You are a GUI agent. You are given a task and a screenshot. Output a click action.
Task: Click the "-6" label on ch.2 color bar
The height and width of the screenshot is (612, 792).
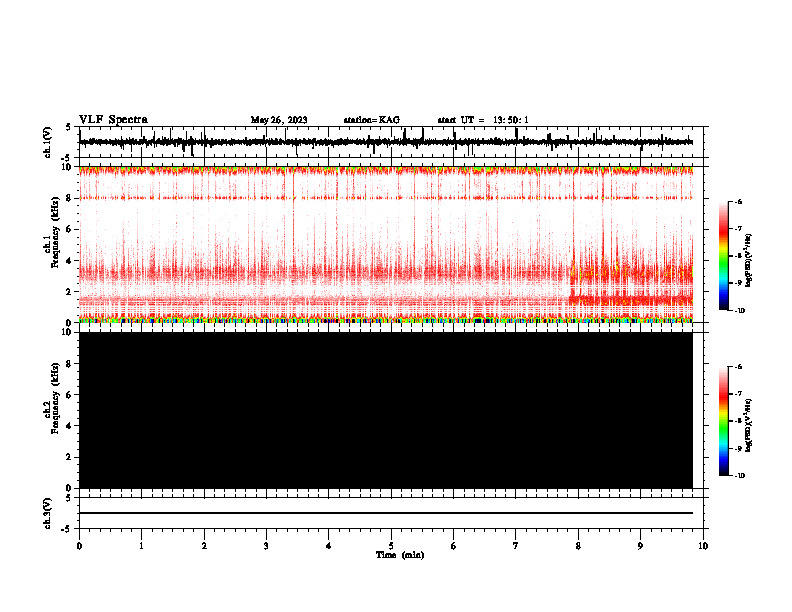(x=738, y=367)
